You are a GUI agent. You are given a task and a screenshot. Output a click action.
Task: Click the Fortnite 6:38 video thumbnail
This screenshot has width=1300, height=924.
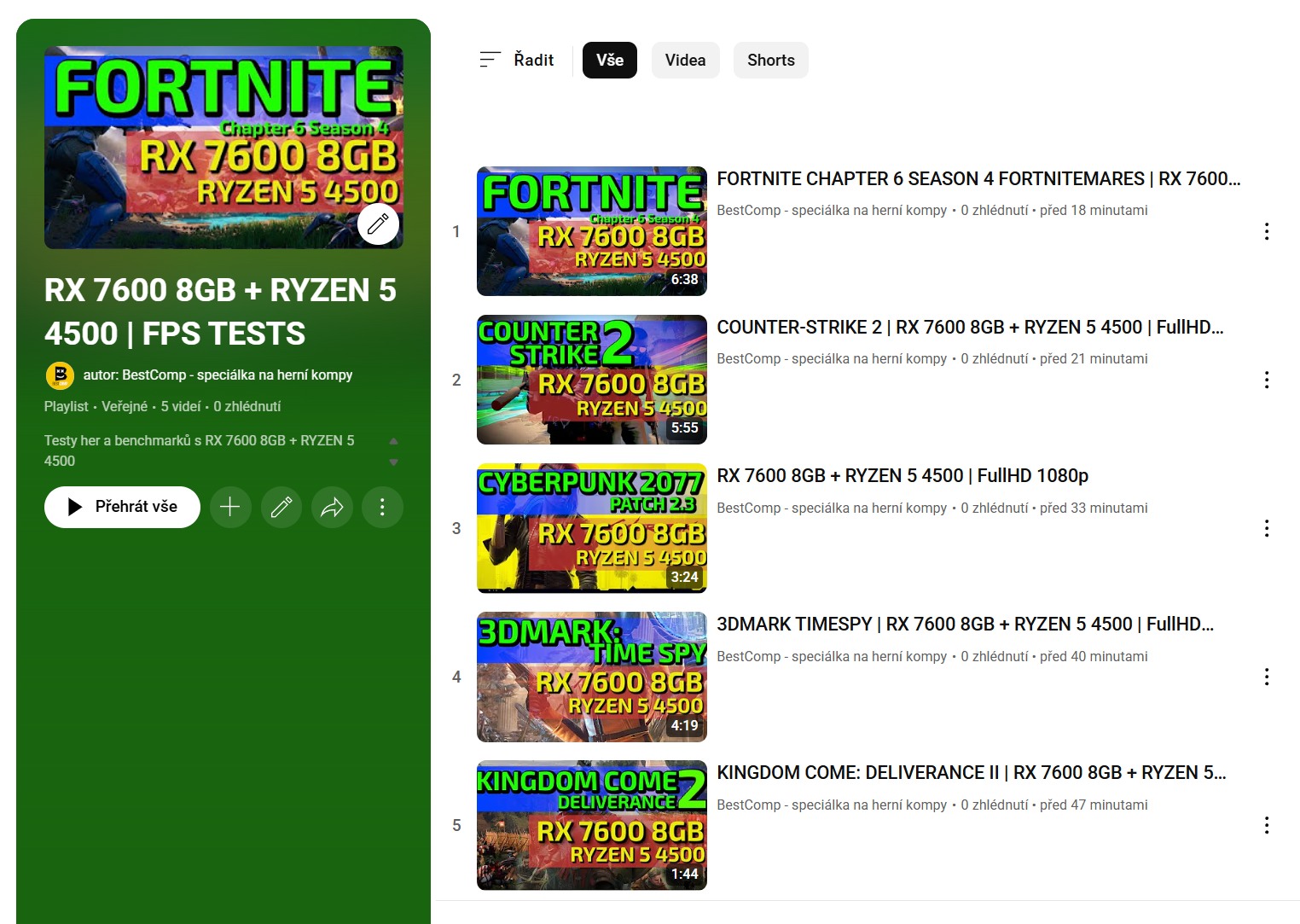[592, 231]
